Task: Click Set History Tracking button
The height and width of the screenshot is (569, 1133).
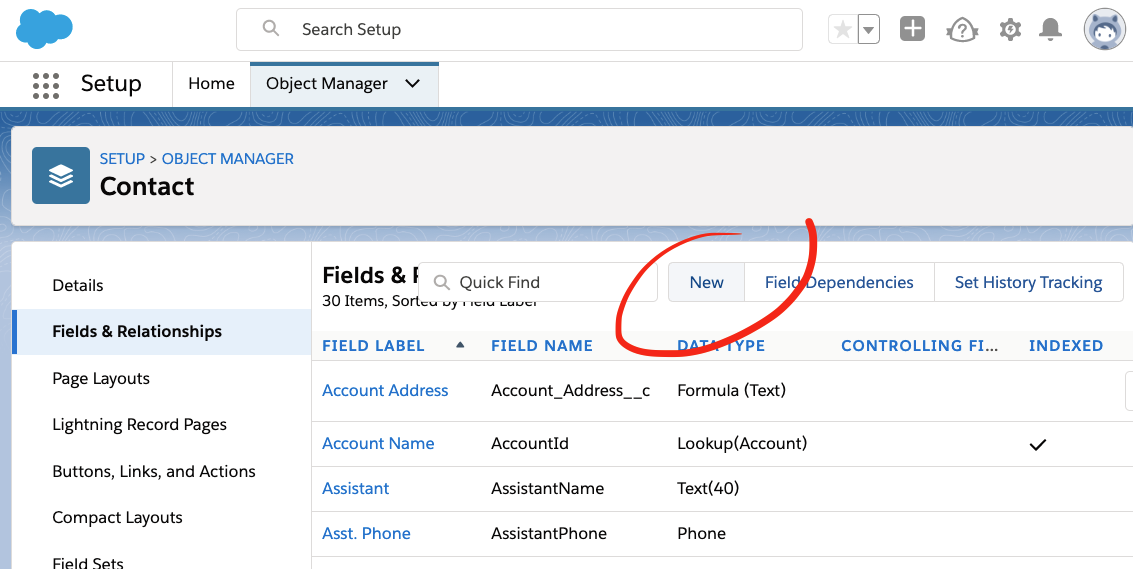Action: [x=1028, y=282]
